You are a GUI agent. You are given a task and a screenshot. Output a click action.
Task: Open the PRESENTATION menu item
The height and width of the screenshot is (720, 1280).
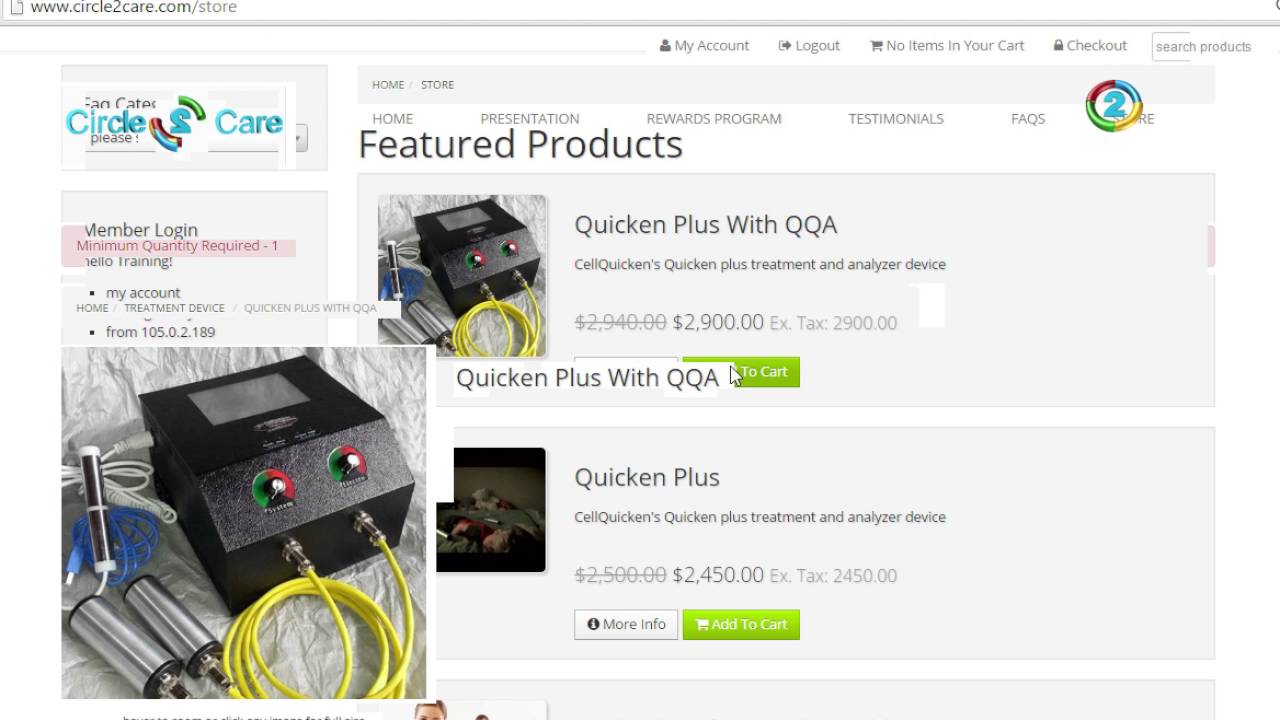coord(529,118)
